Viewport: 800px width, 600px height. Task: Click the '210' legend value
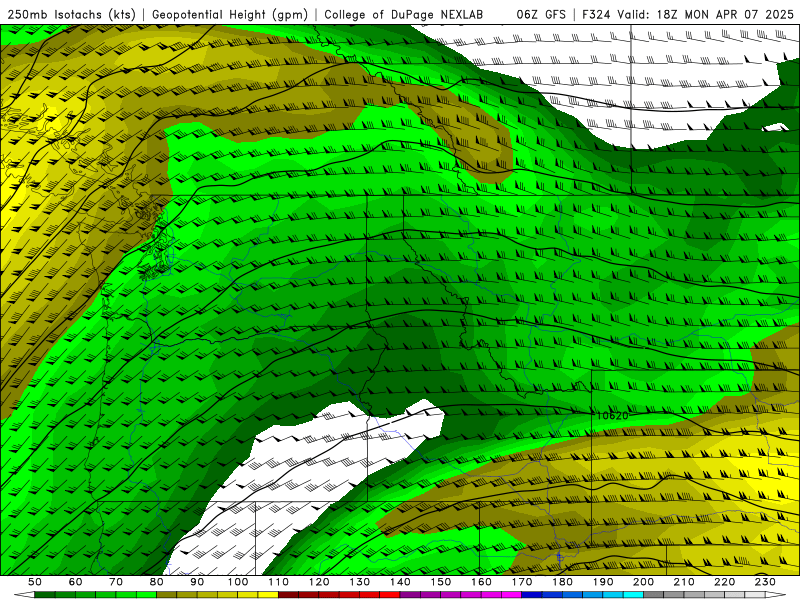point(684,582)
